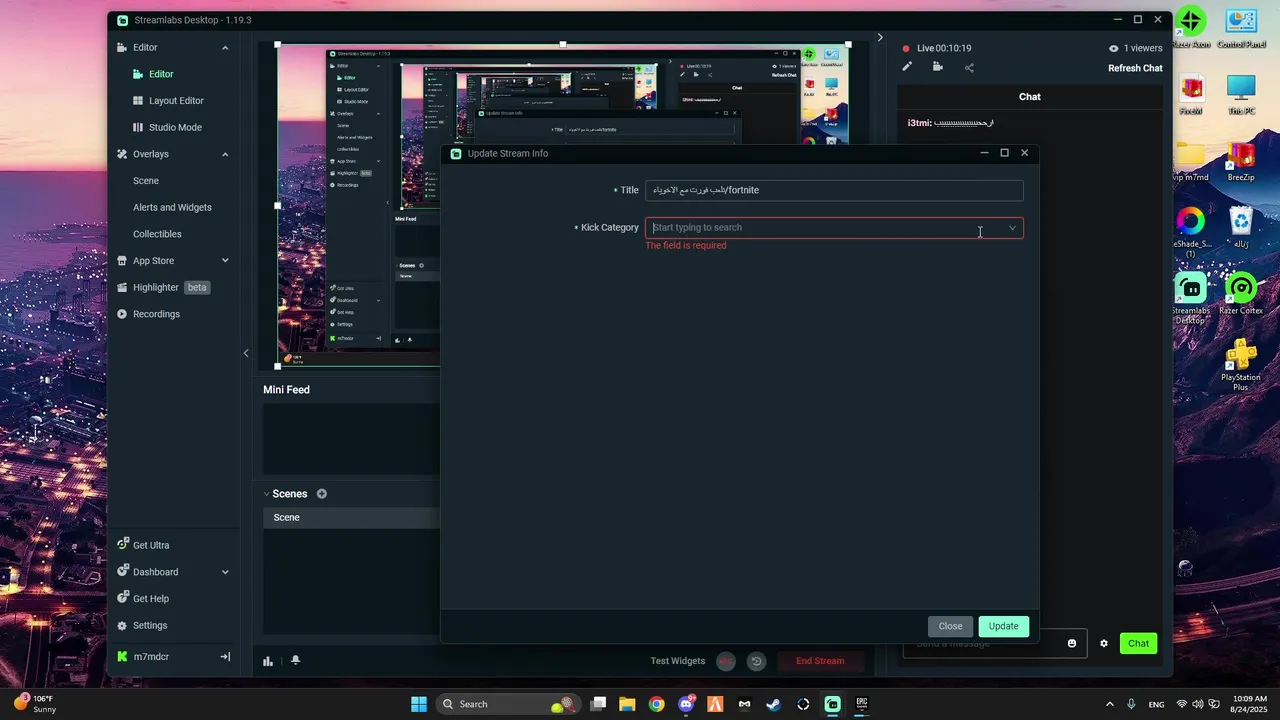Click the Kick Category search field
1280x720 pixels.
(834, 228)
